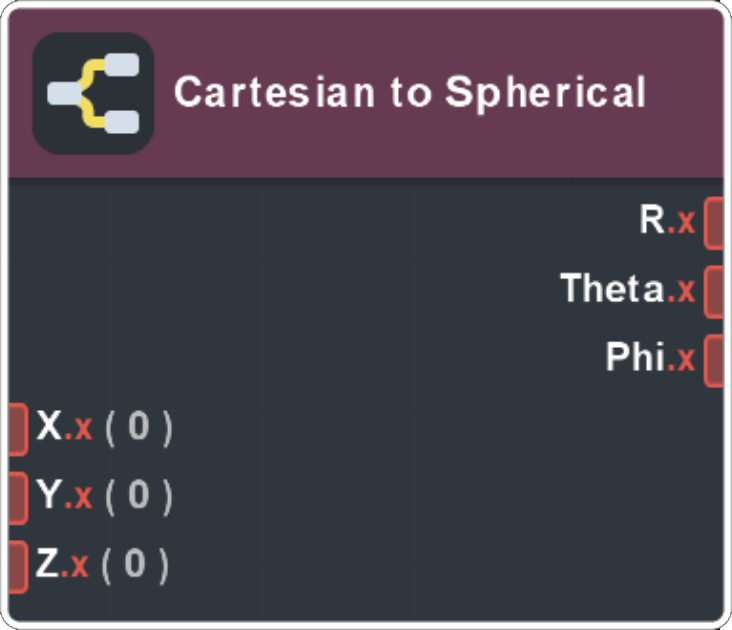Click the Theta.x output label
This screenshot has width=732, height=630.
coord(627,291)
